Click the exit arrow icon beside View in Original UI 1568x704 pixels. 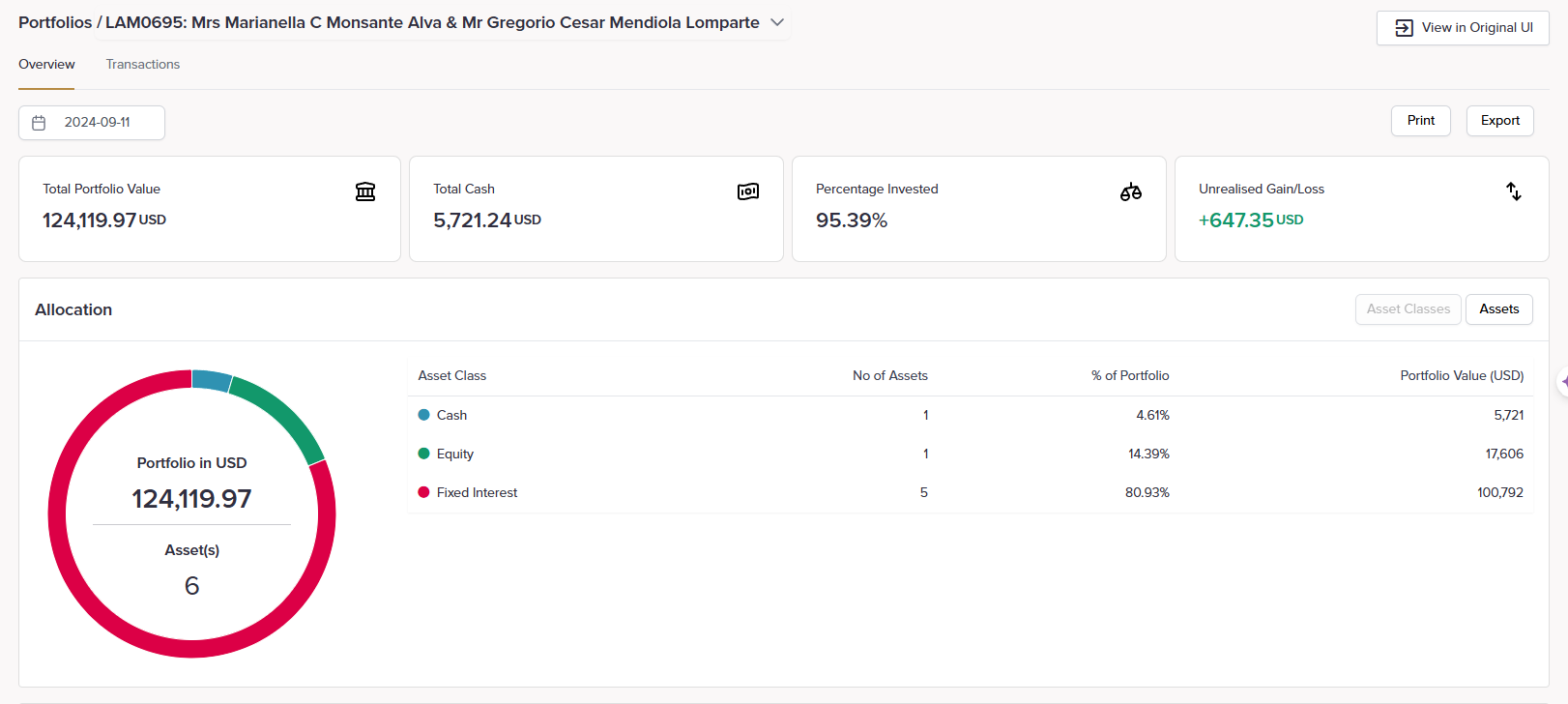click(x=1404, y=28)
